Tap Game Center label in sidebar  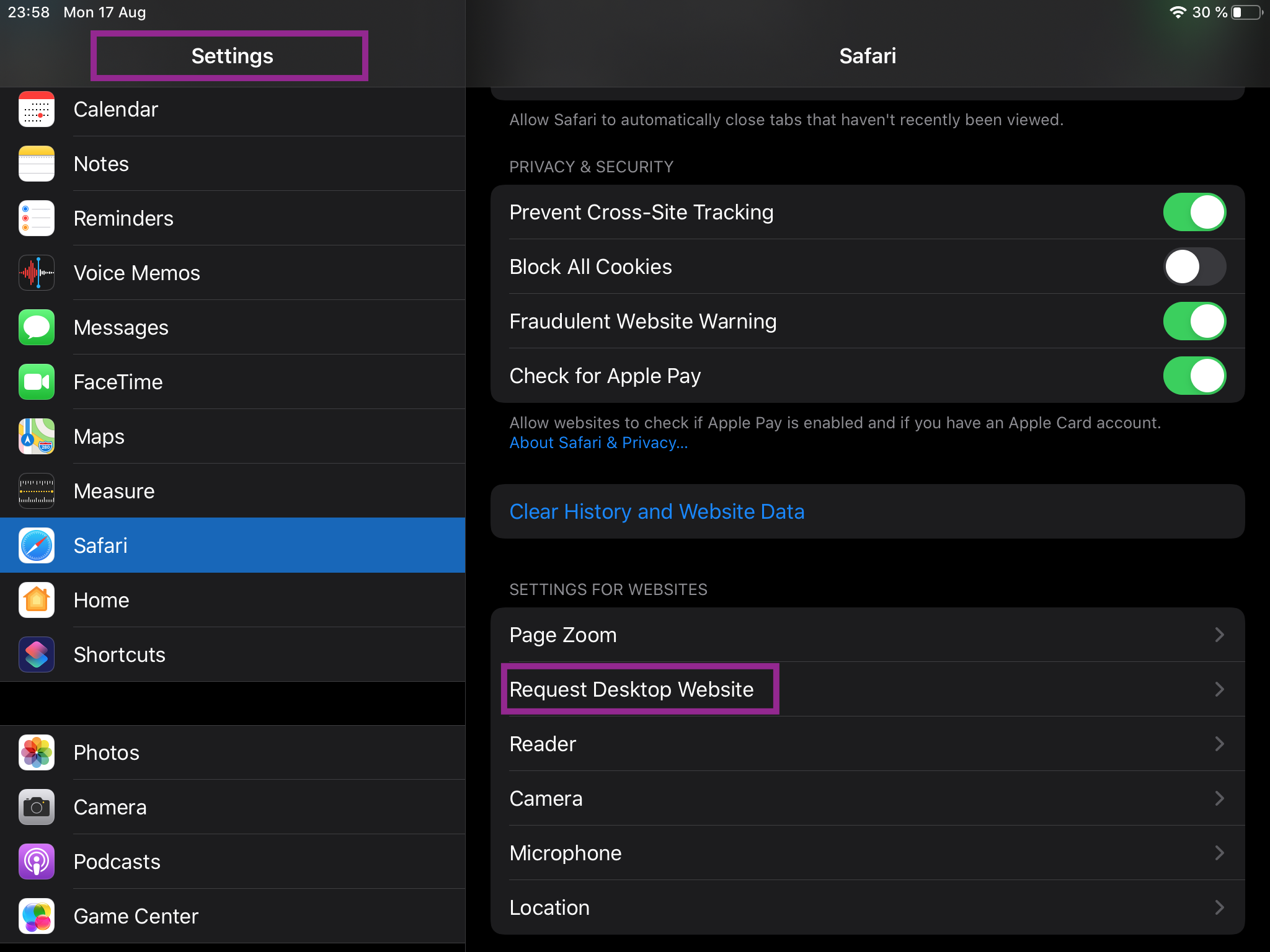[x=136, y=917]
